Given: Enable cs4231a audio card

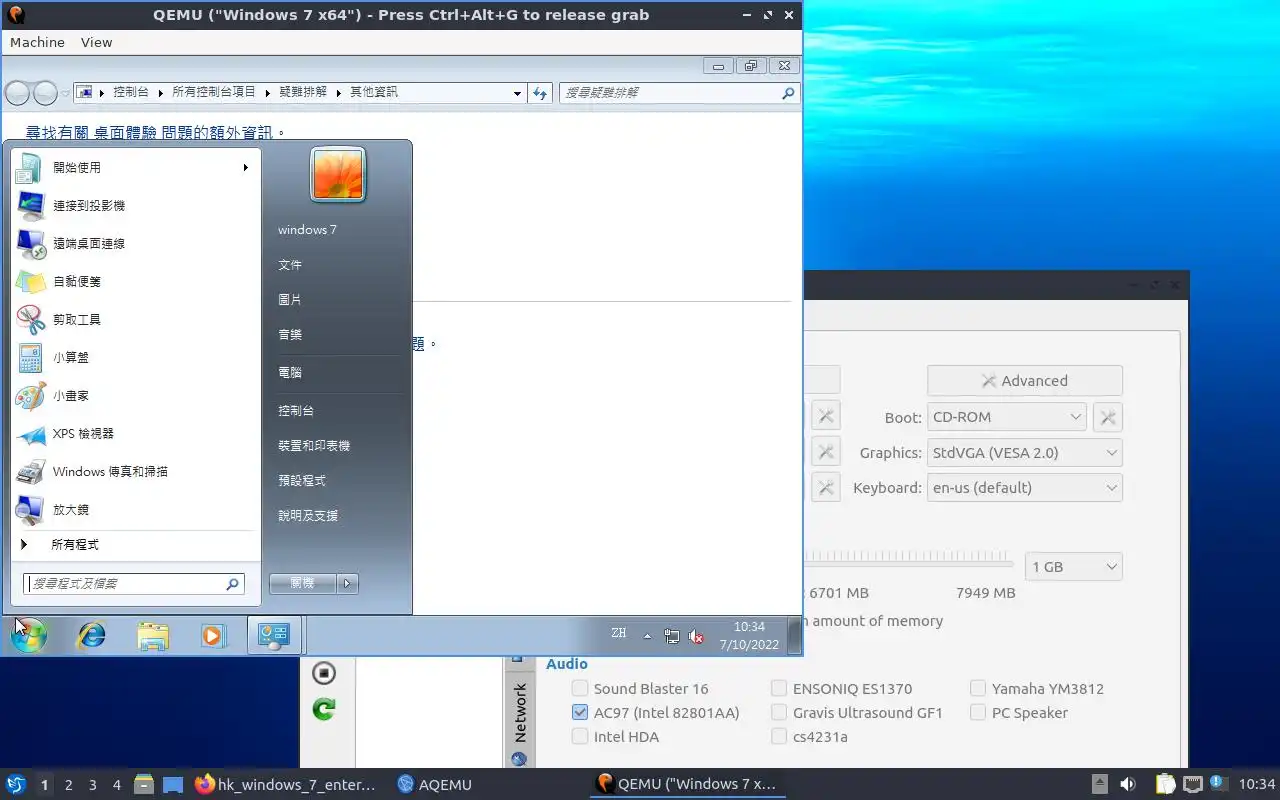Looking at the screenshot, I should click(779, 737).
